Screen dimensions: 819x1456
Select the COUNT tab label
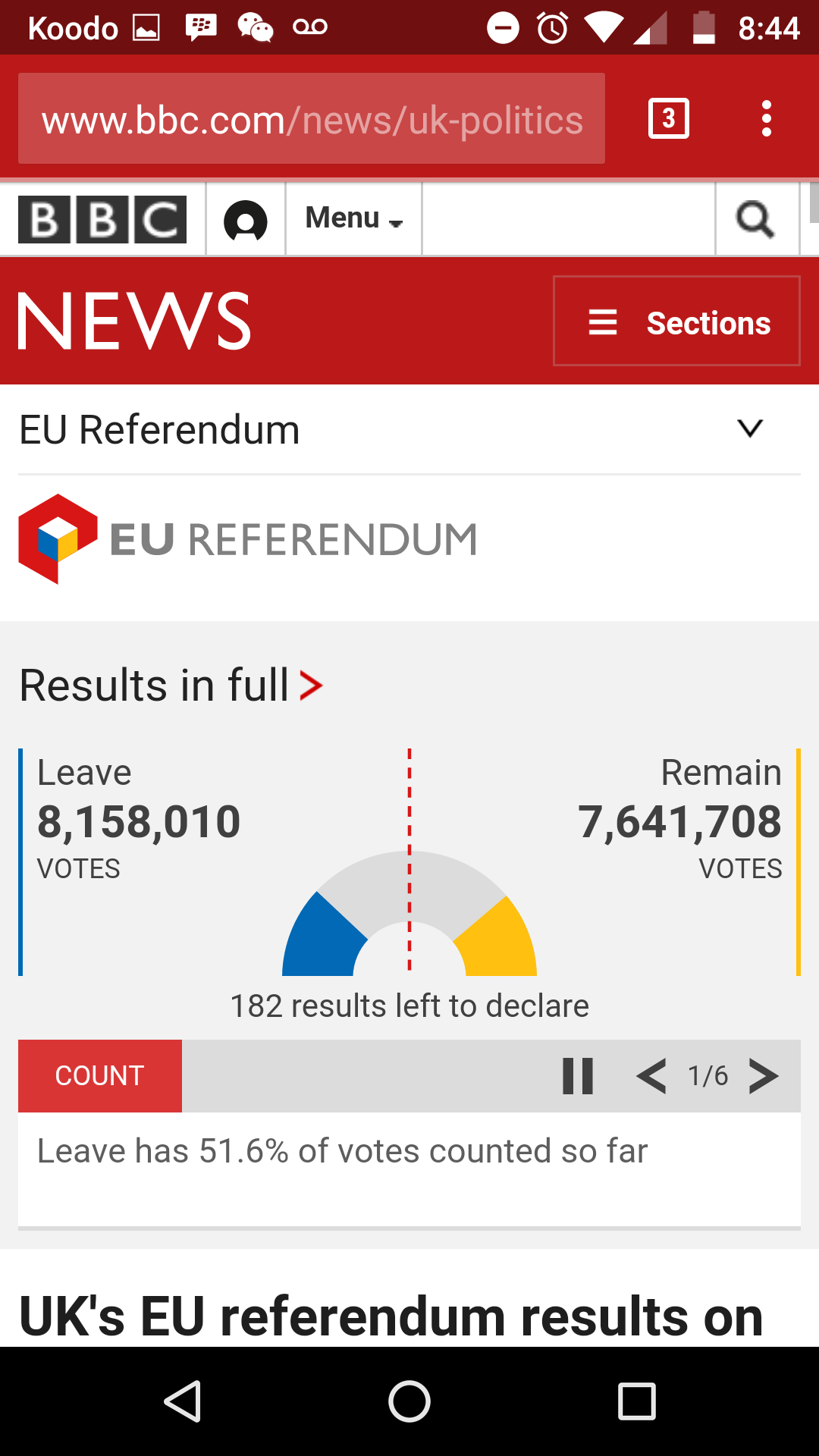[100, 1076]
